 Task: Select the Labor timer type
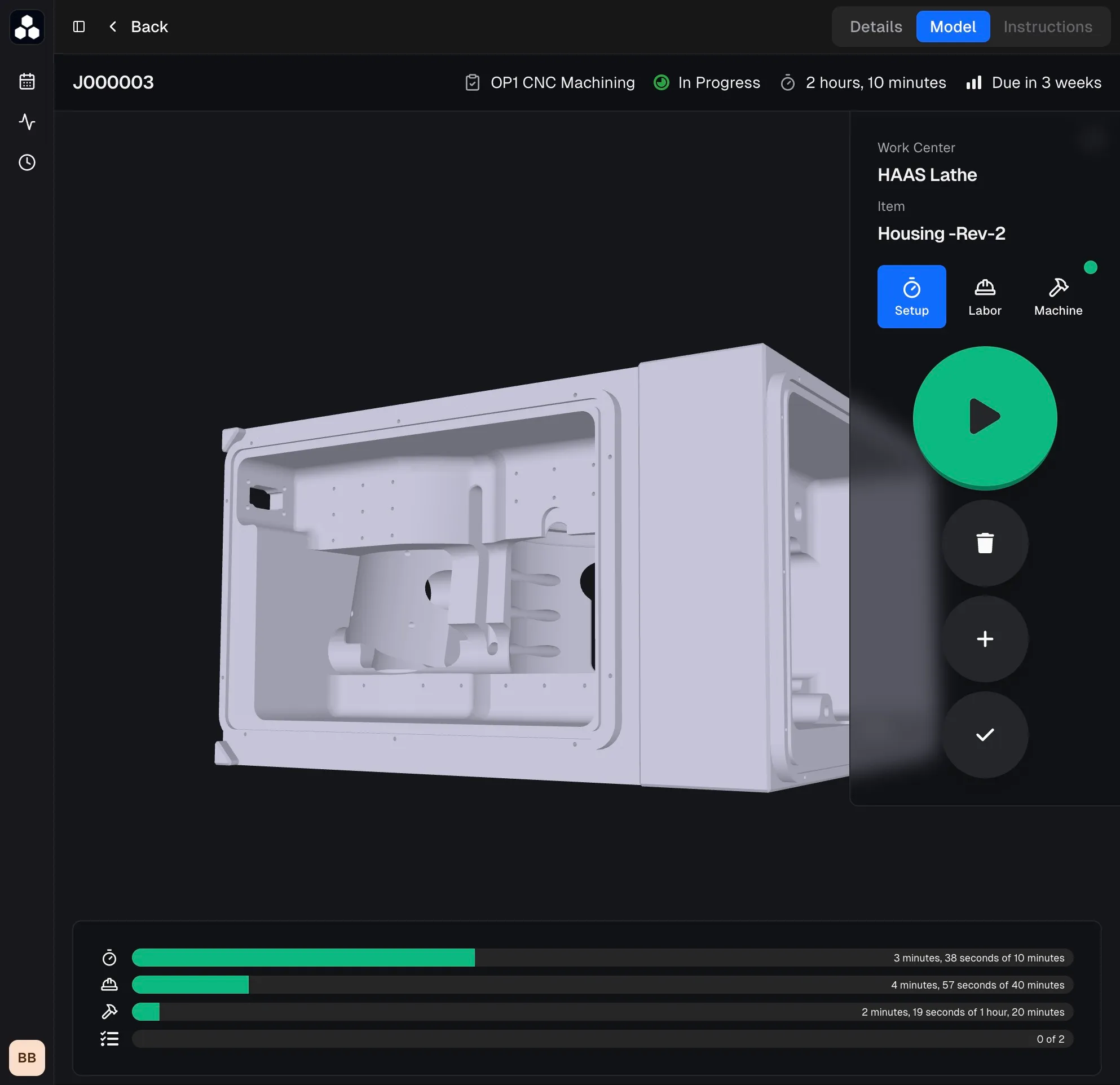pos(985,297)
